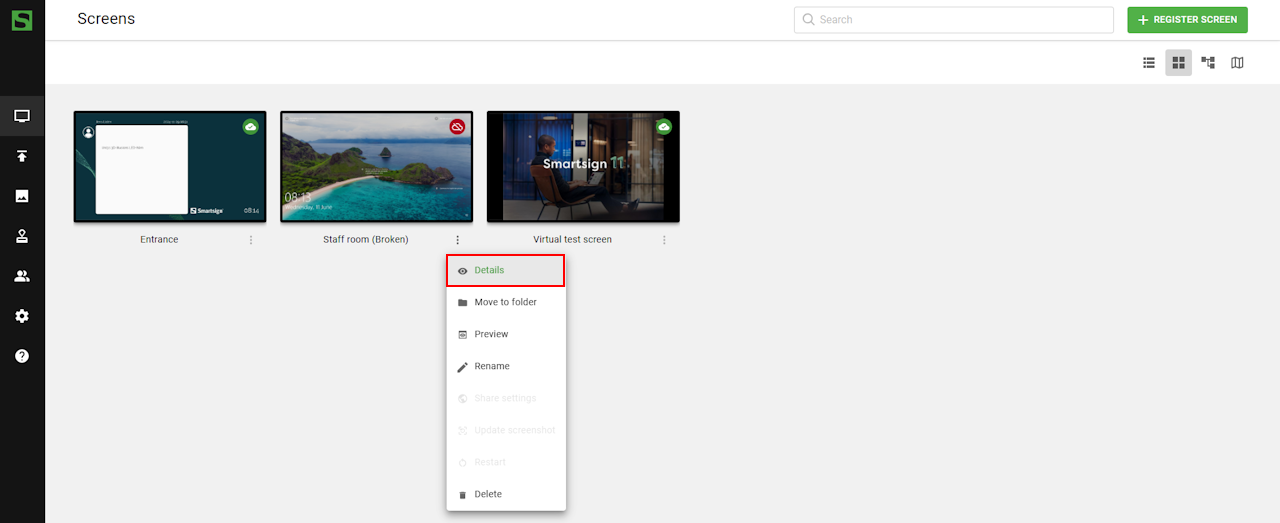
Task: Click the 'Staff room (Broken)' name
Action: (x=366, y=240)
